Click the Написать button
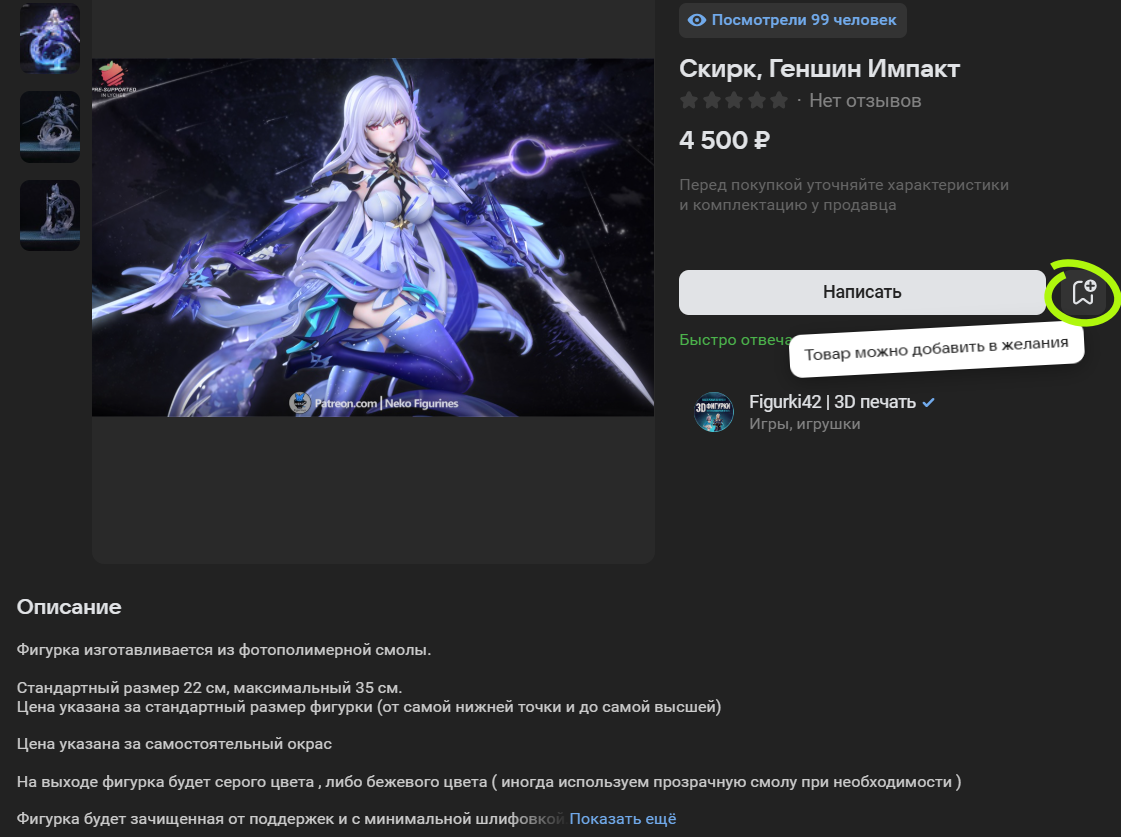 coord(862,292)
